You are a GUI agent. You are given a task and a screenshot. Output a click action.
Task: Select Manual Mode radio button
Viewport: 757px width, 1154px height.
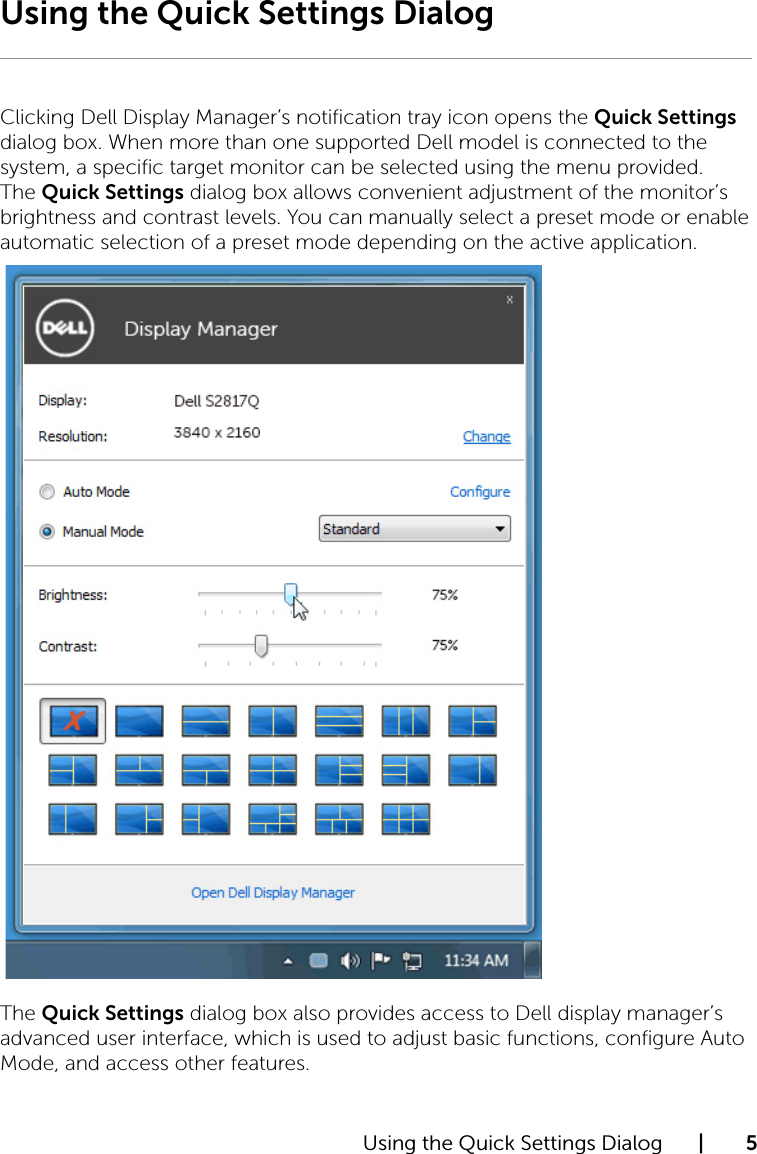click(x=47, y=531)
